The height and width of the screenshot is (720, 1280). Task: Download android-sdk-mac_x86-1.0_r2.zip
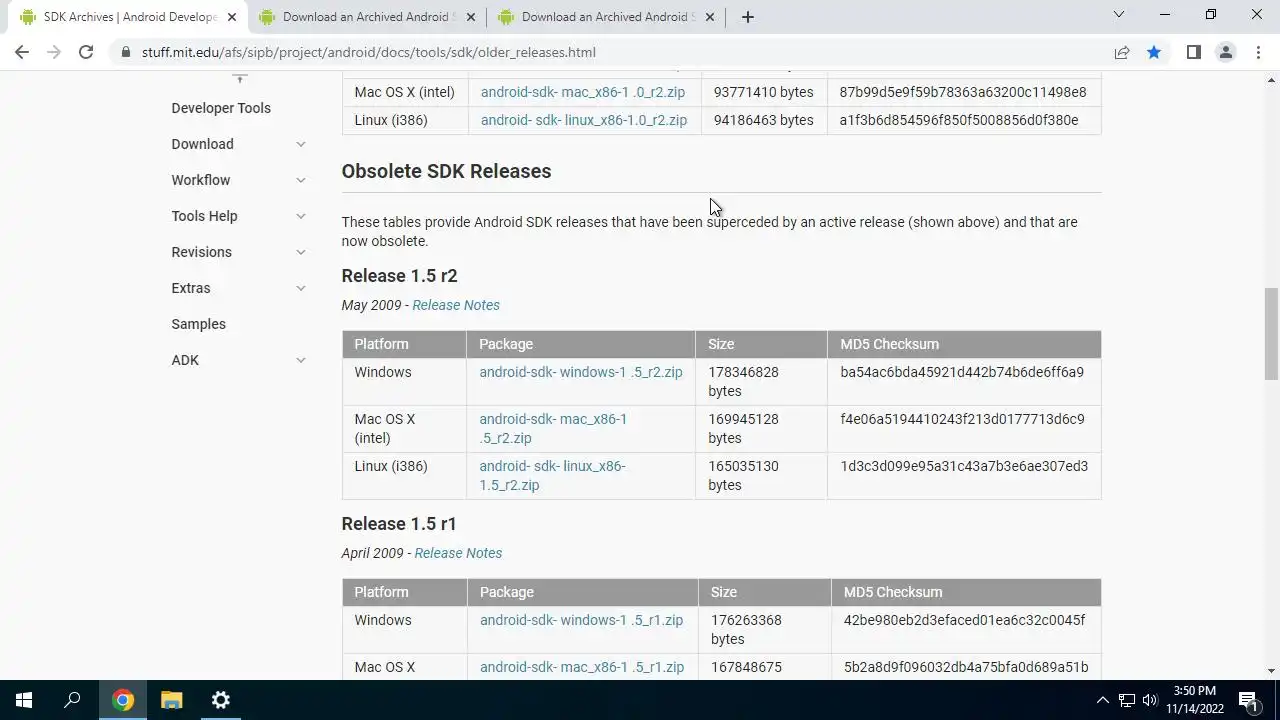tap(582, 92)
